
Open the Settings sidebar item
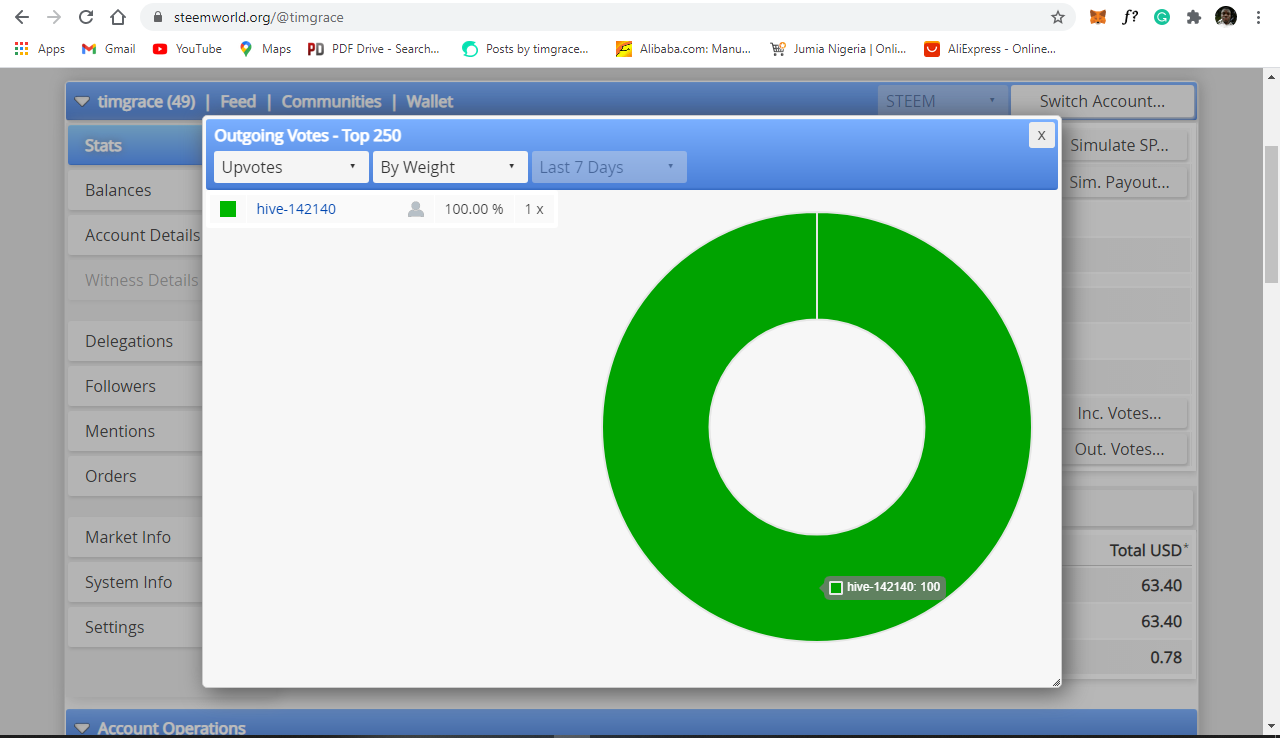[x=114, y=626]
